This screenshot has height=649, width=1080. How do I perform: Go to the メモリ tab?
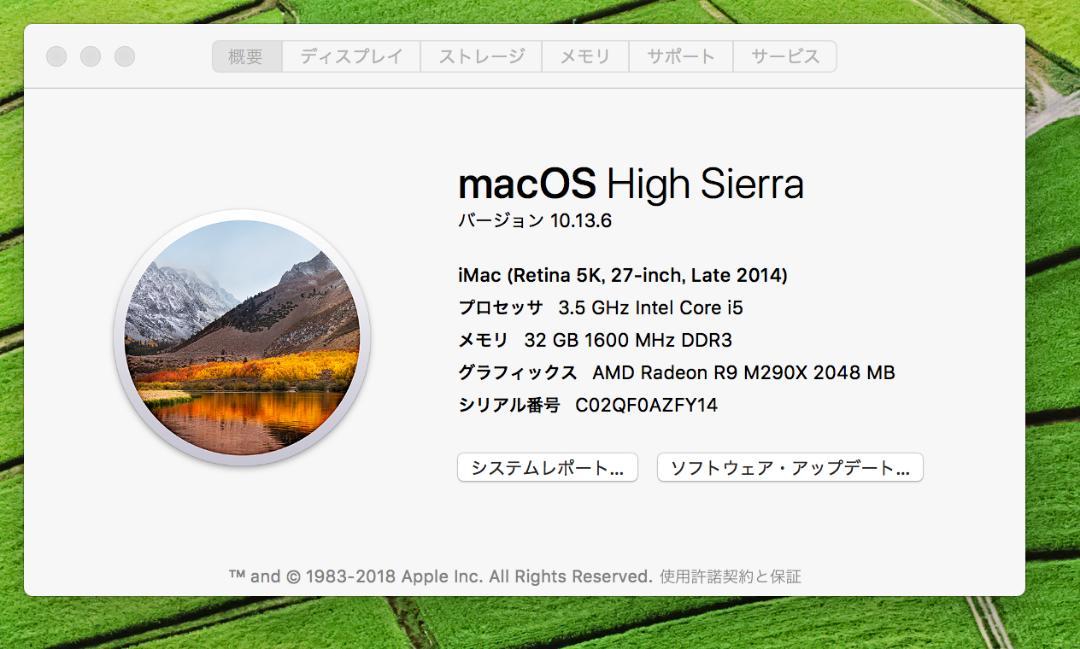pyautogui.click(x=585, y=56)
